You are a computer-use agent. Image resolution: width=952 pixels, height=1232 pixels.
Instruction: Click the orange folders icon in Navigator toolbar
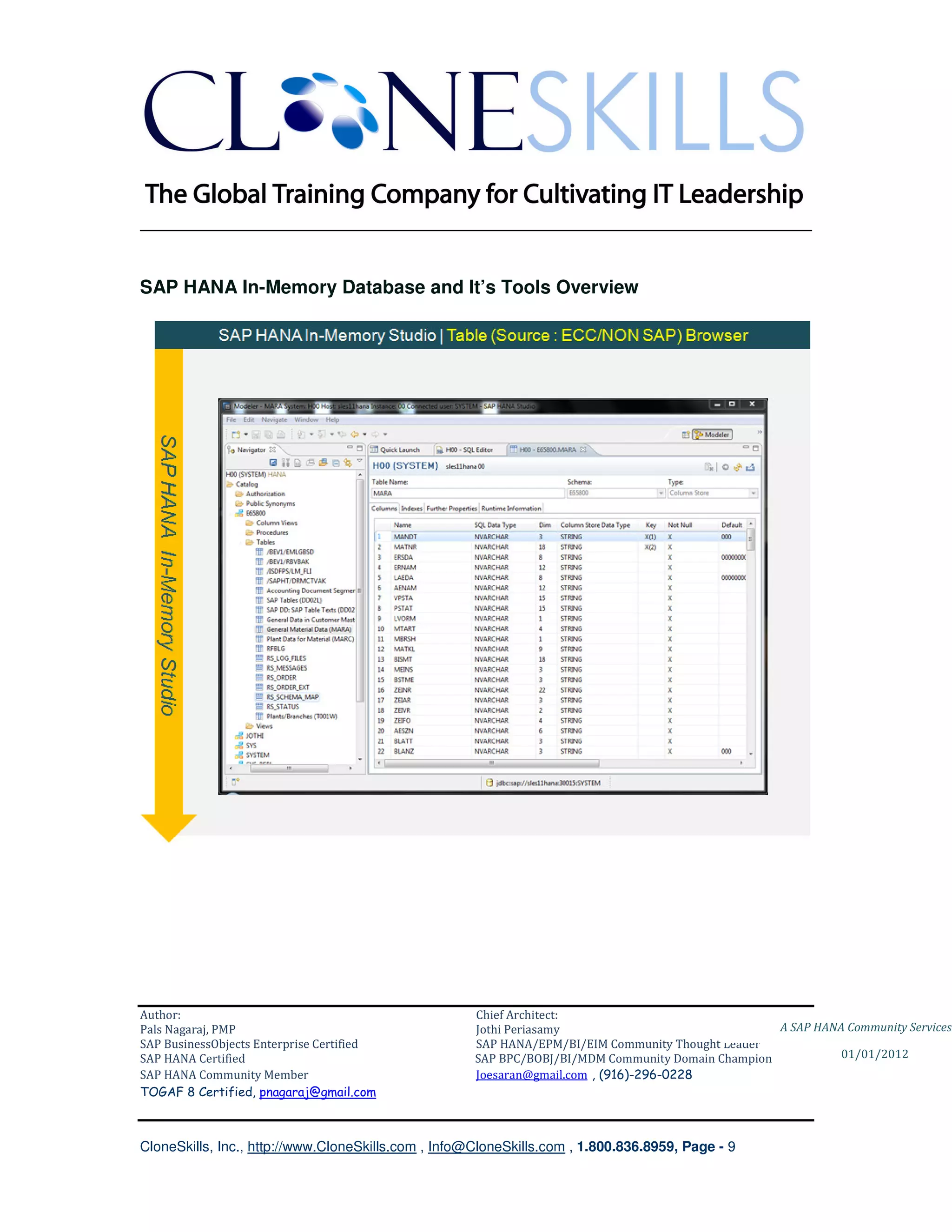click(323, 463)
